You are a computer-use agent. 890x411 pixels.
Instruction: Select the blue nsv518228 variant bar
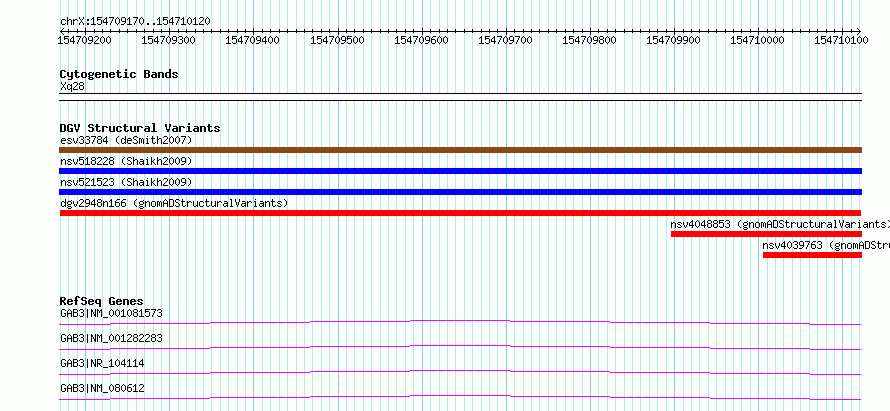pos(460,171)
